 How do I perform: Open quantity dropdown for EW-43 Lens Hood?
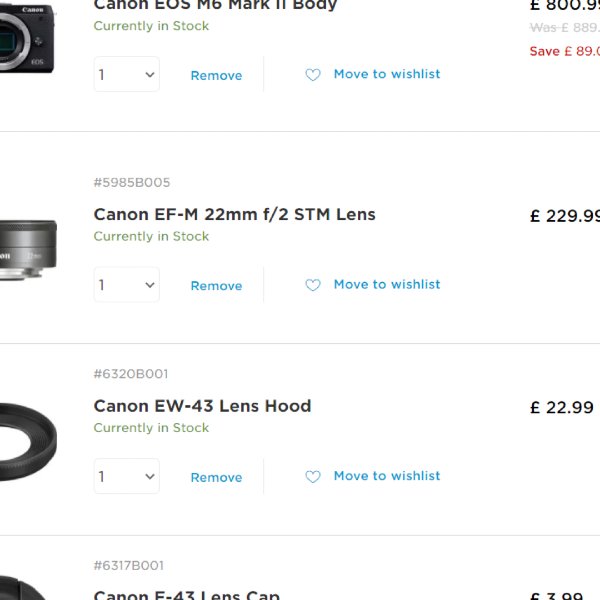point(127,477)
